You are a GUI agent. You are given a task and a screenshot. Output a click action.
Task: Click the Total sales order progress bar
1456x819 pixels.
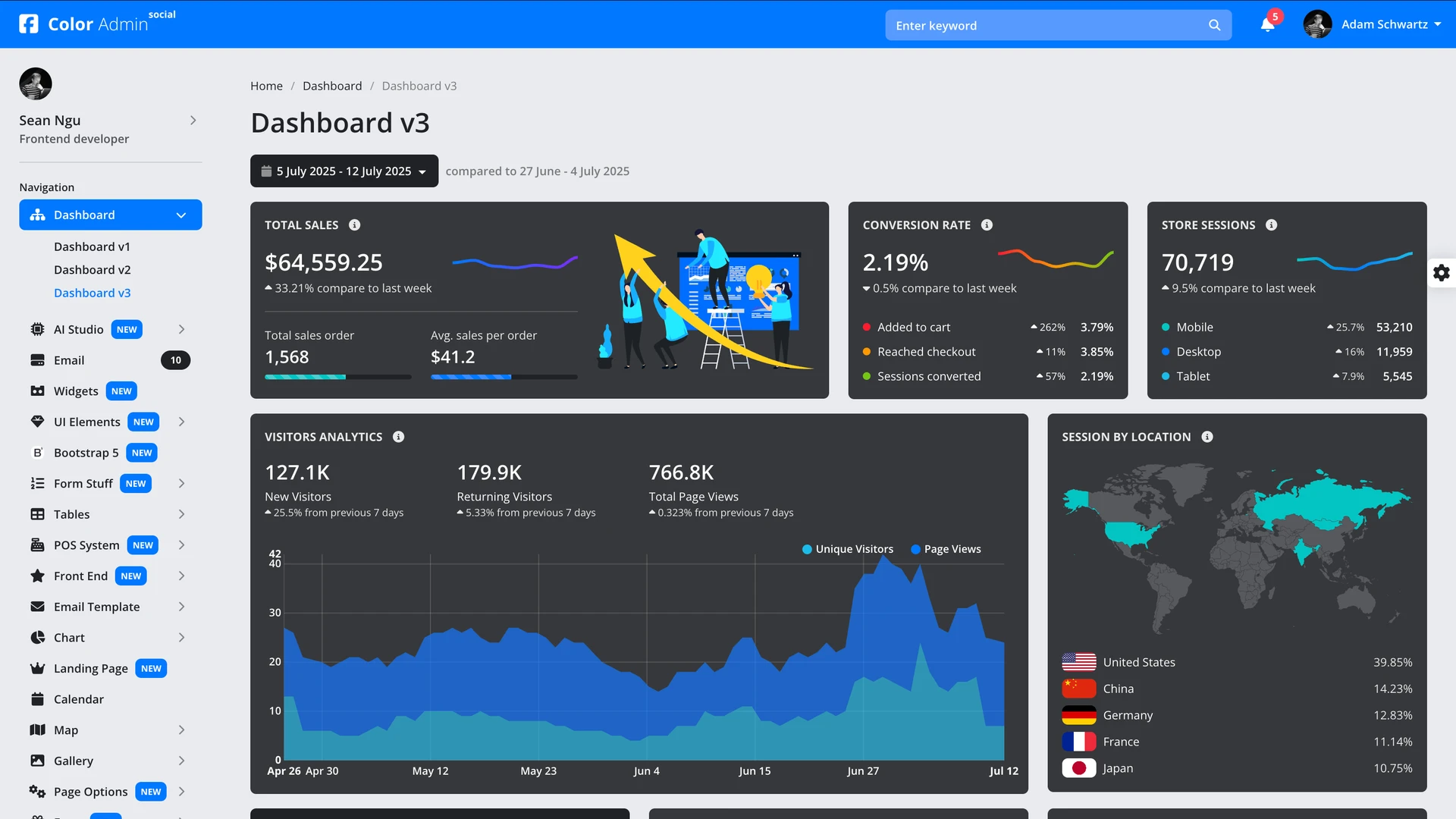[x=337, y=377]
